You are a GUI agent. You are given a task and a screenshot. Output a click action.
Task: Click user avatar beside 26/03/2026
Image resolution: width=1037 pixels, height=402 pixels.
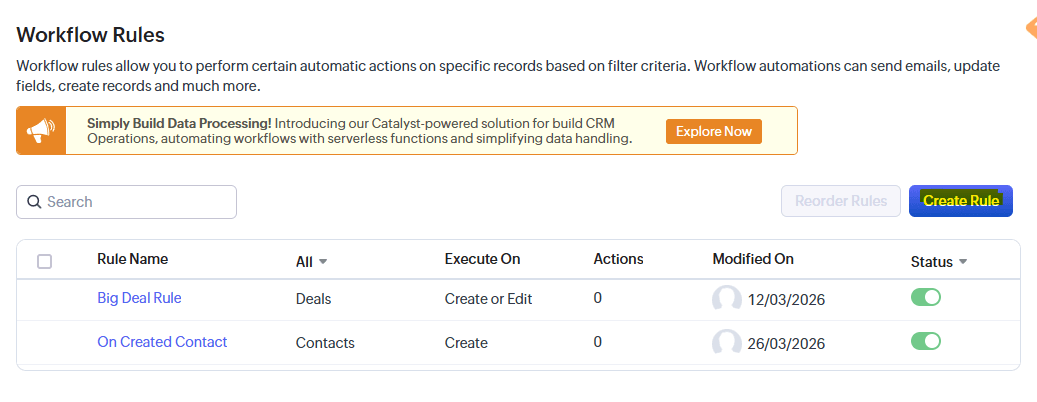726,342
